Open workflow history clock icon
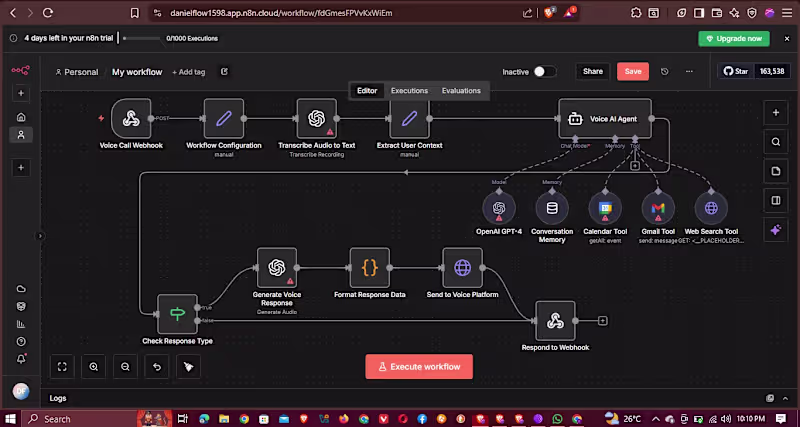This screenshot has width=800, height=427. pos(664,71)
